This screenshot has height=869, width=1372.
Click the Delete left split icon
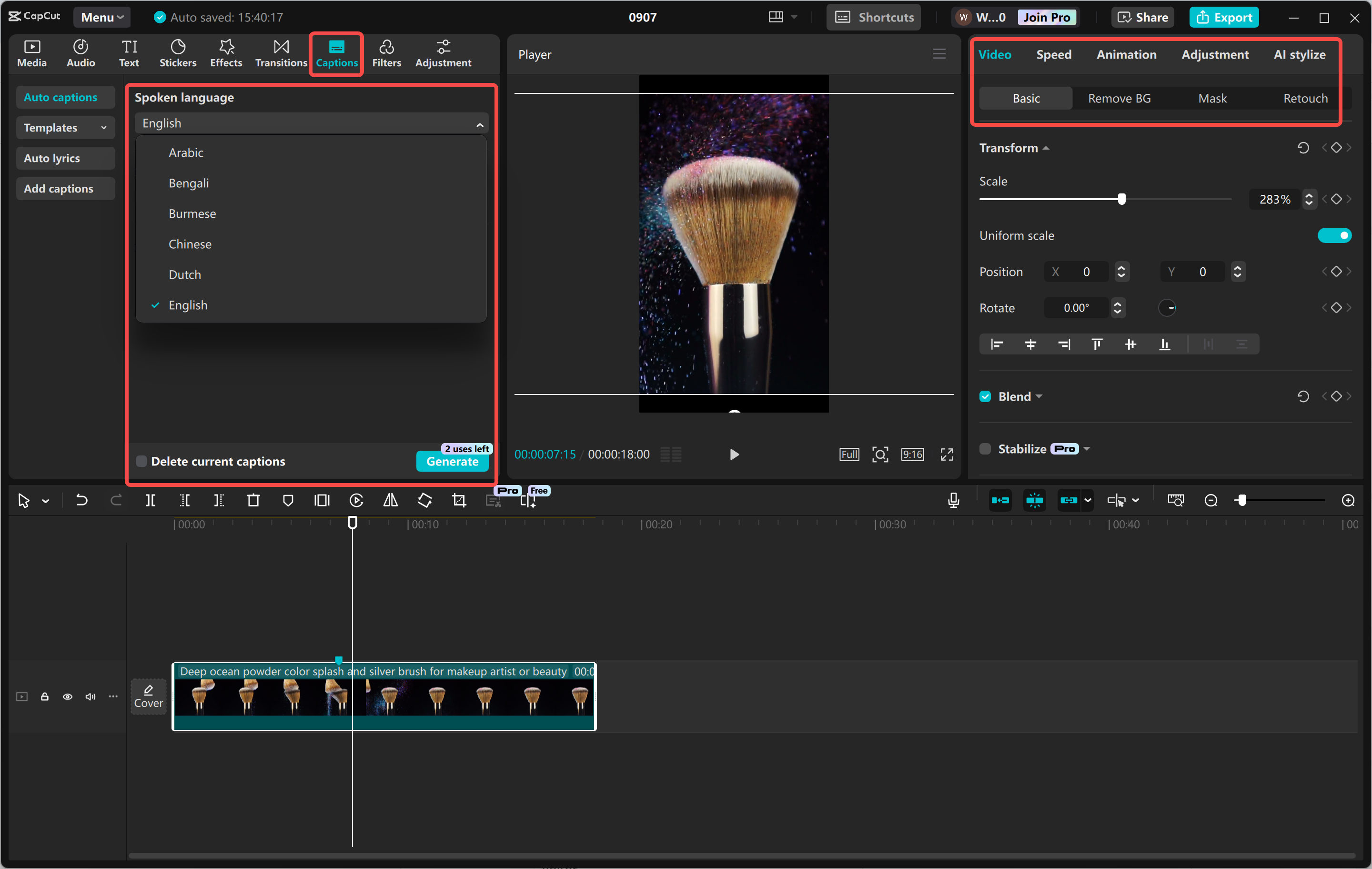point(185,500)
